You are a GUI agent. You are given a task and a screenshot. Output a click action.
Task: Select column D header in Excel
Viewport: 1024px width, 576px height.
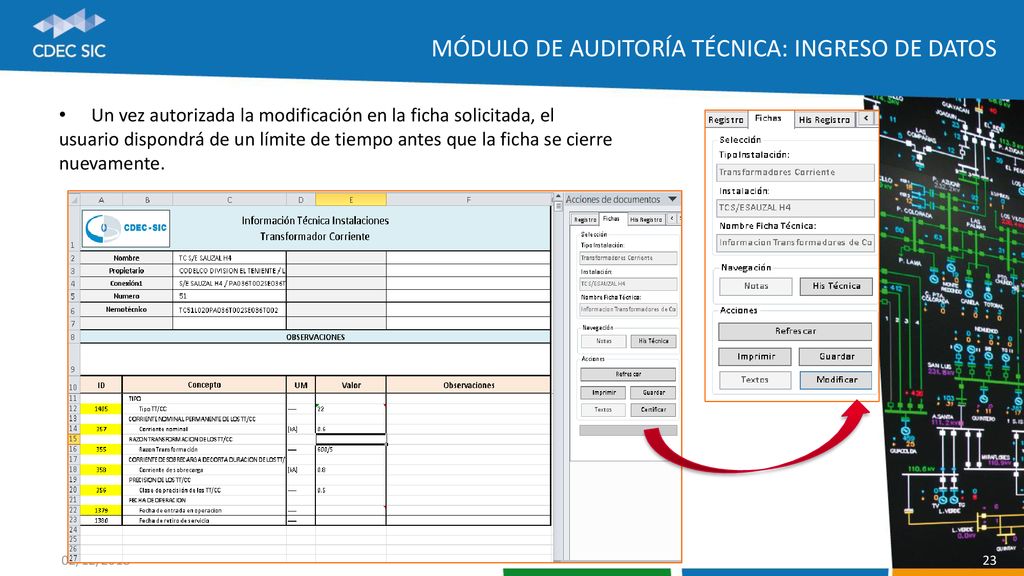[300, 200]
